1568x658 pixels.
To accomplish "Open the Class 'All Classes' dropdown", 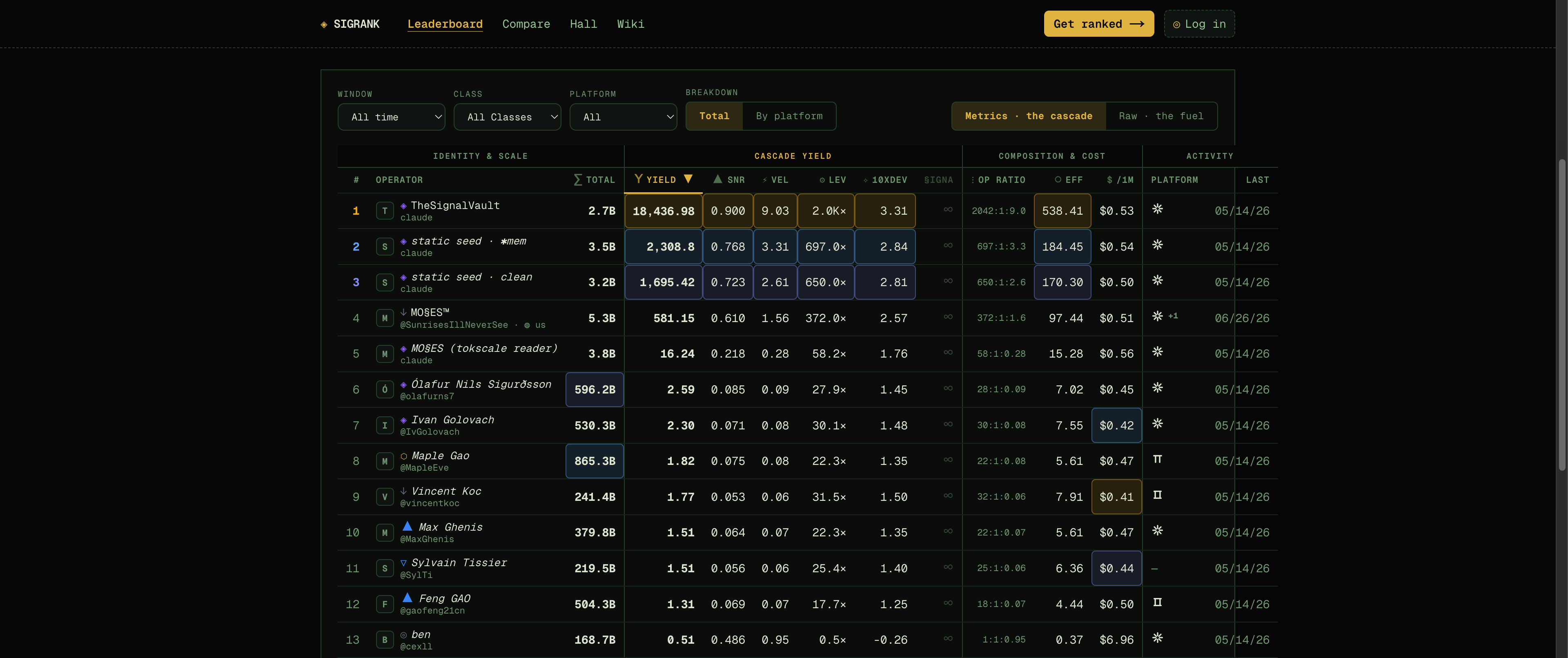I will [507, 117].
